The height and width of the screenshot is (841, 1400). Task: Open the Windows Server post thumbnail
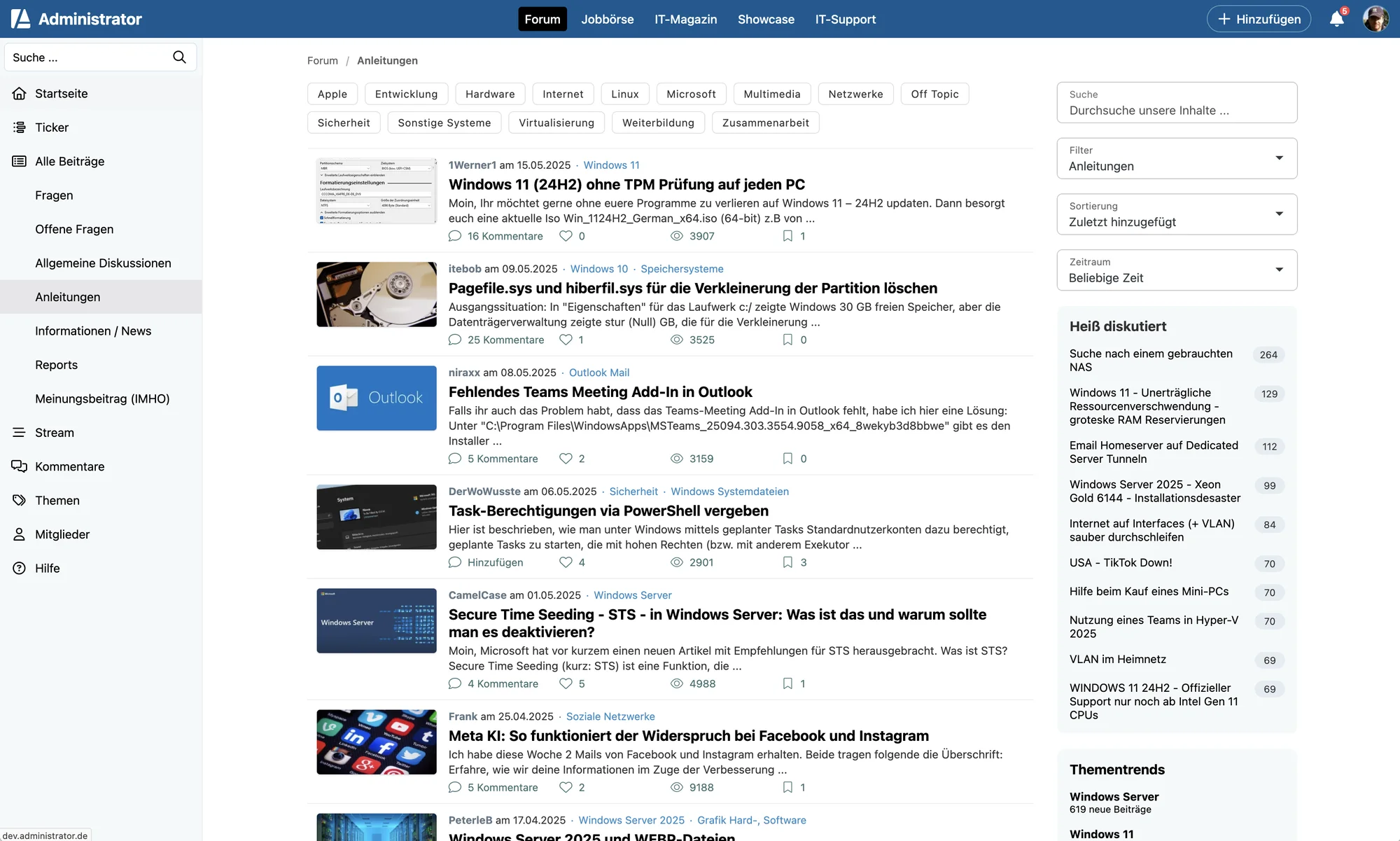tap(377, 621)
